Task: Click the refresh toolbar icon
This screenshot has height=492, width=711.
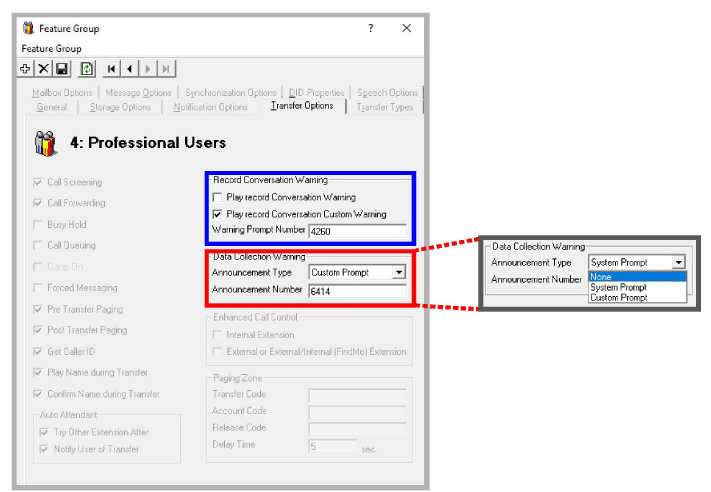Action: [x=86, y=69]
